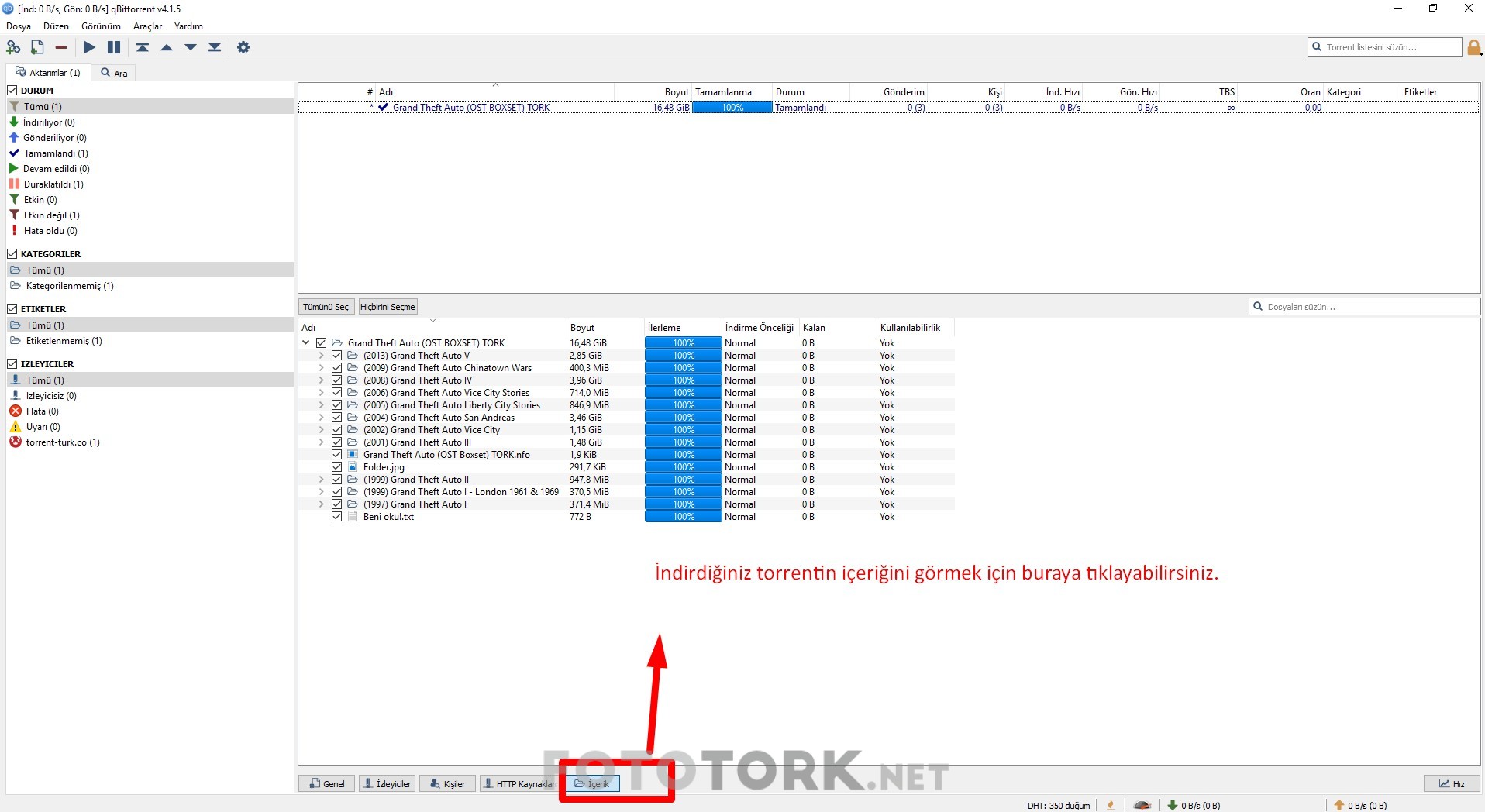
Task: Focus the Torrent listesini süzün search field
Action: coord(1385,47)
